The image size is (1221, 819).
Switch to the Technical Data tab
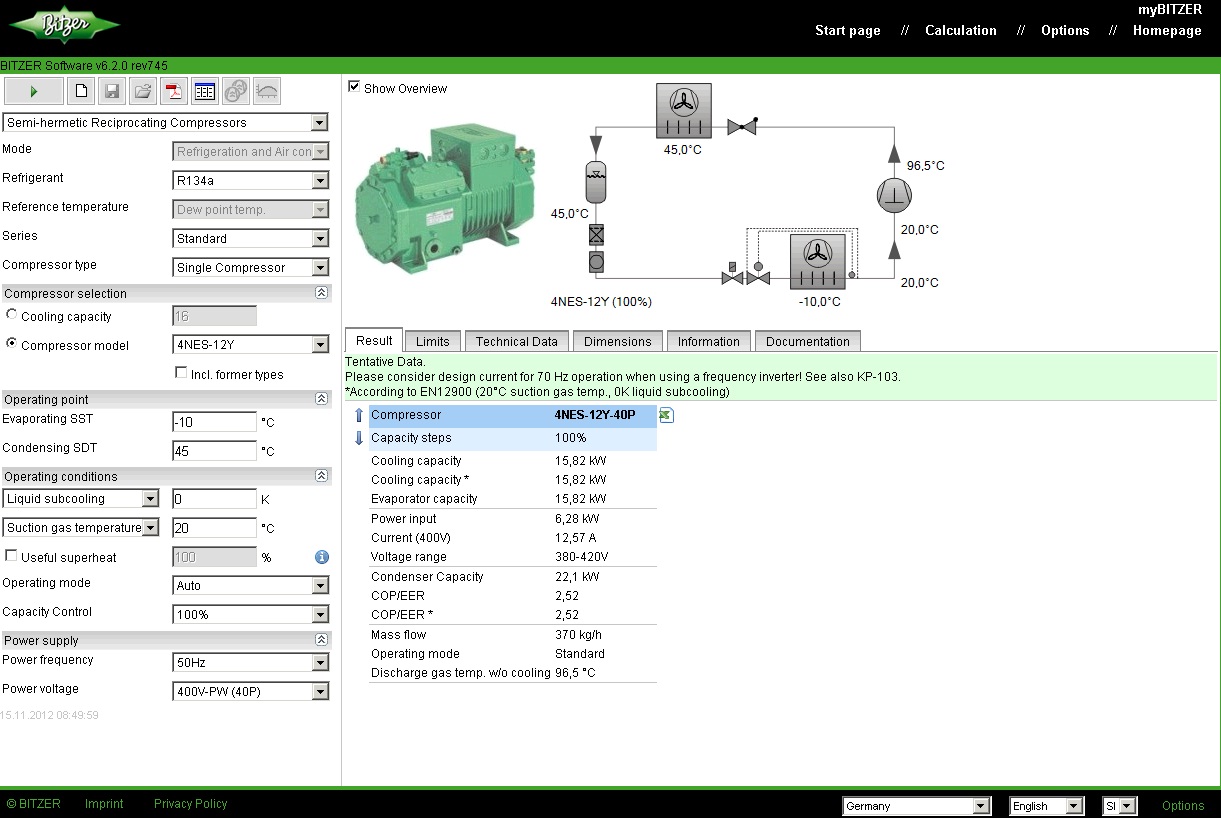[516, 341]
